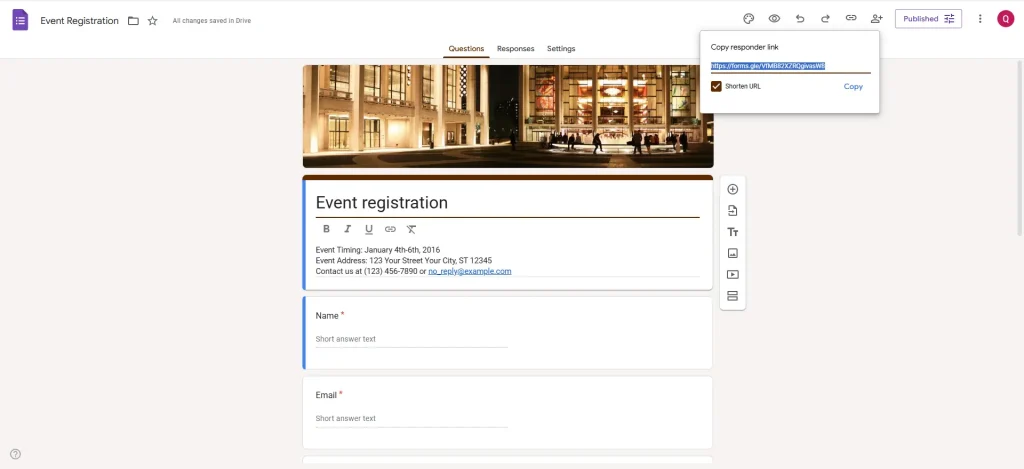1024x469 pixels.
Task: Apply italic to the form title
Action: tap(347, 229)
